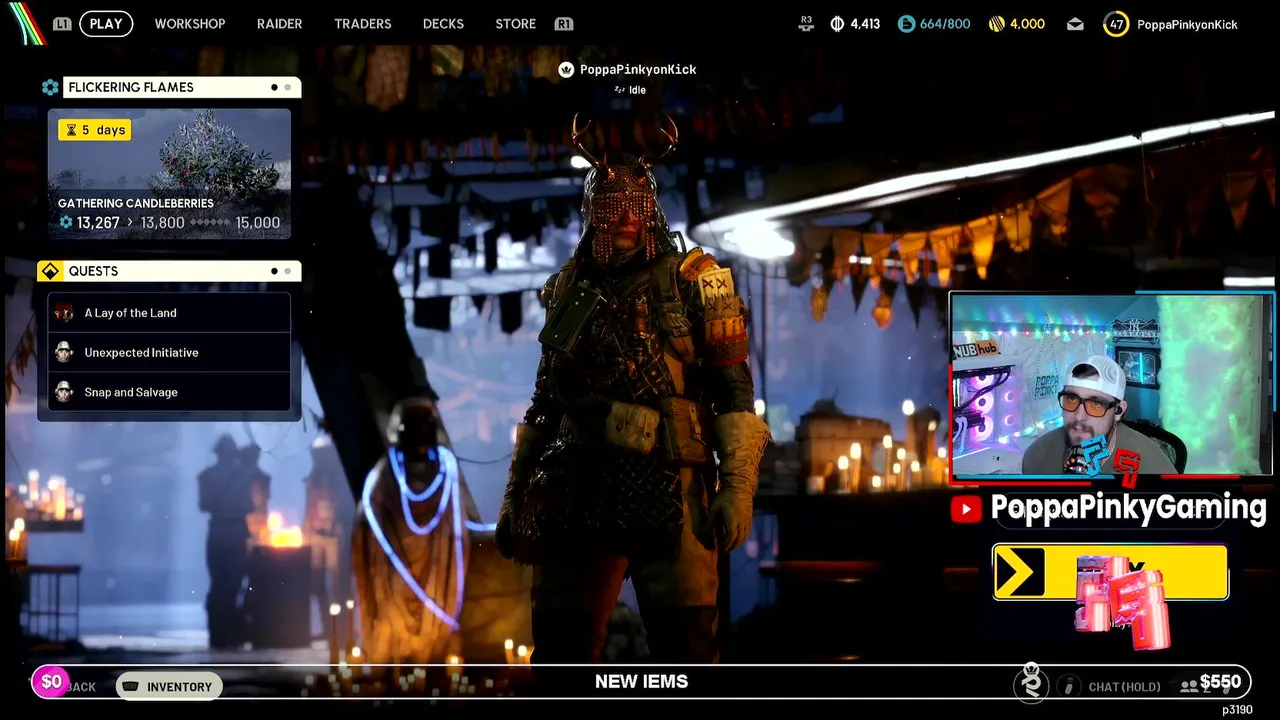The image size is (1280, 720).
Task: Open the STORE tab
Action: [516, 24]
